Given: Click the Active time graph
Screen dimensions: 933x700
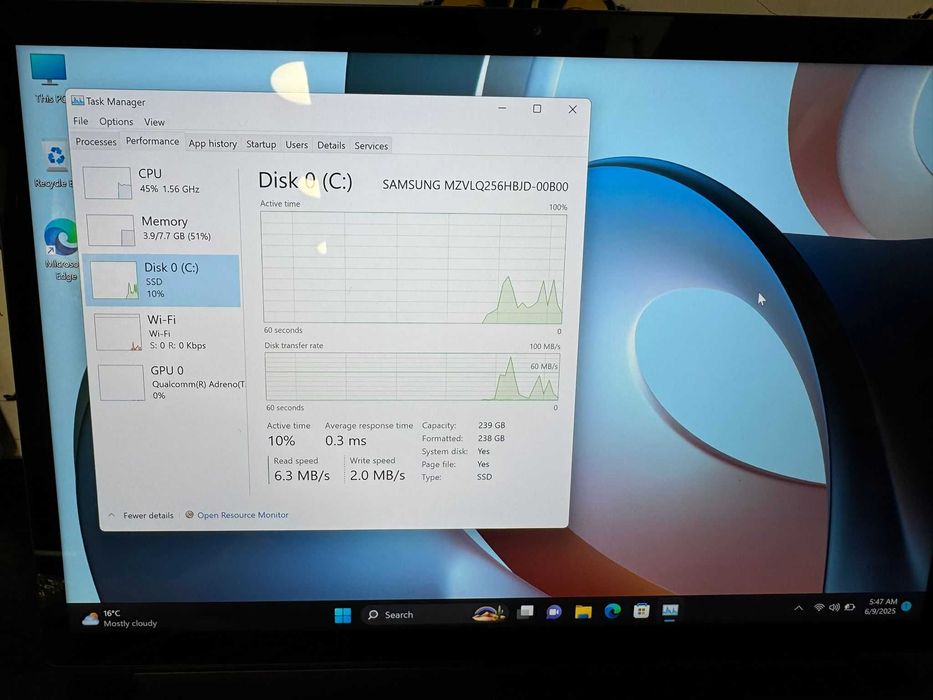Looking at the screenshot, I should click(414, 268).
